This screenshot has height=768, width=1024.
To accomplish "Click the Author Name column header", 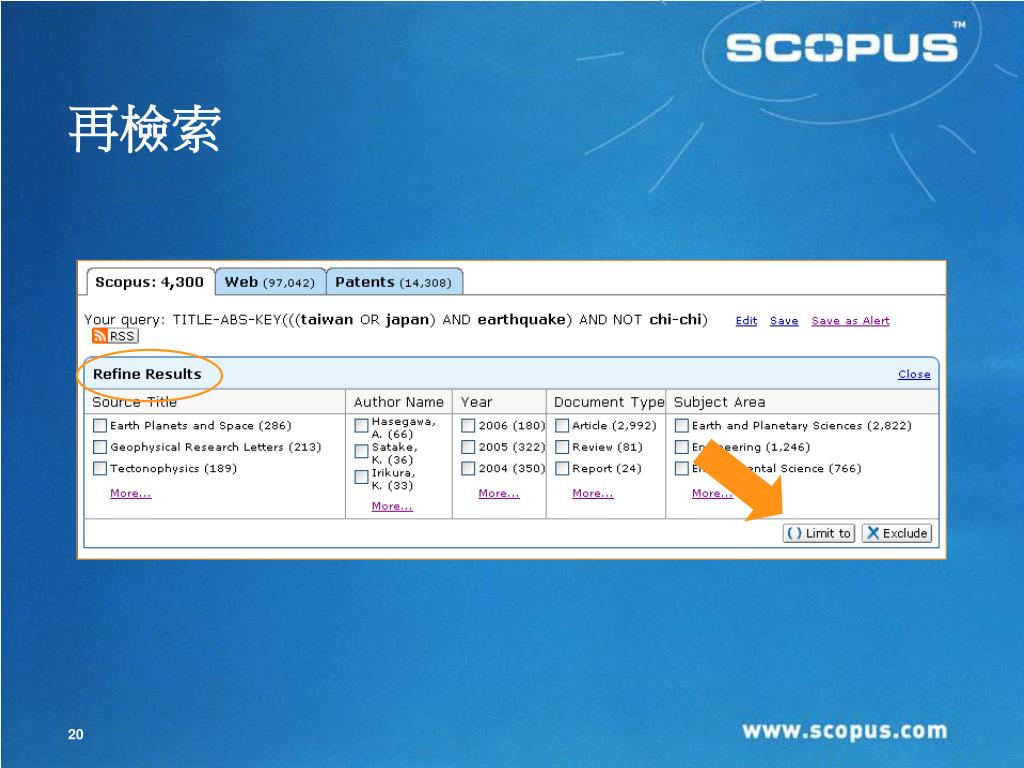I will tap(398, 402).
